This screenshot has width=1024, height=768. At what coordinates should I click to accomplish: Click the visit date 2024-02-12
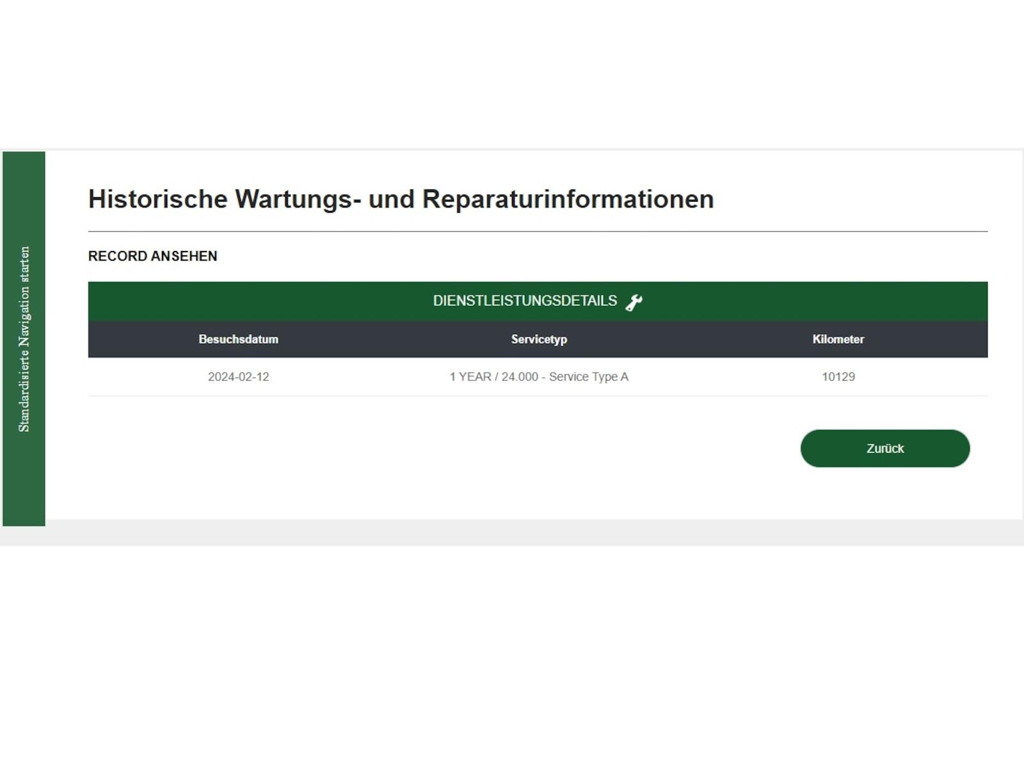point(238,377)
